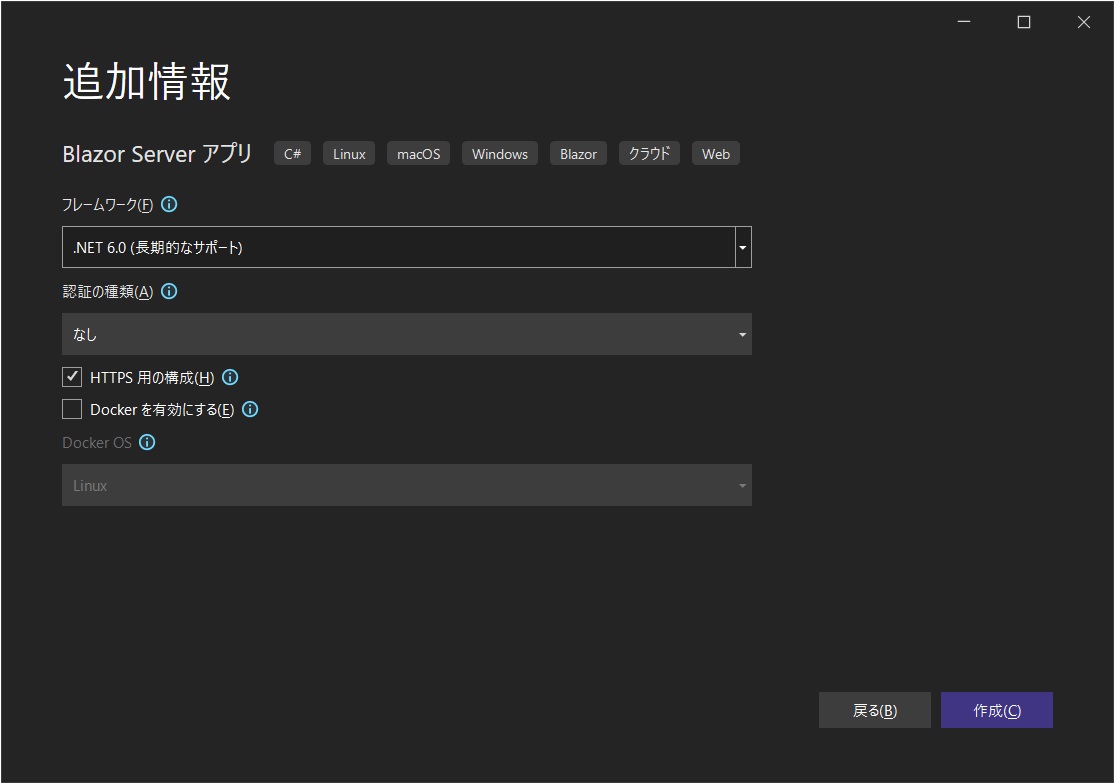Image resolution: width=1115 pixels, height=784 pixels.
Task: Click the クラウド tag
Action: pyautogui.click(x=649, y=154)
